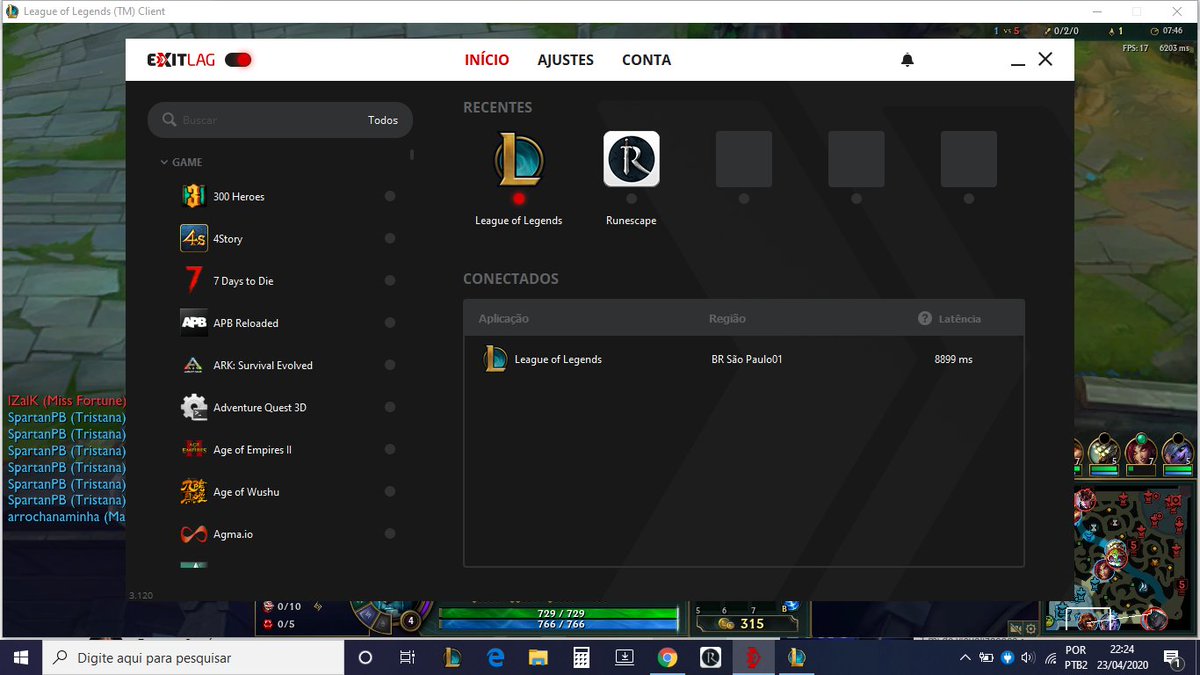Open recent Runescape icon

[631, 159]
